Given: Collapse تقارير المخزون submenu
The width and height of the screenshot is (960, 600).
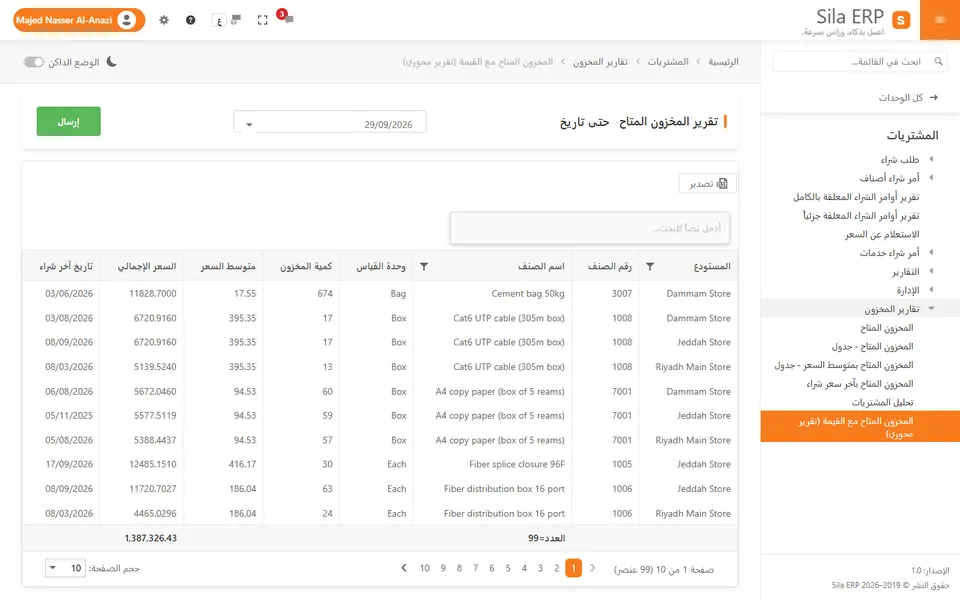Looking at the screenshot, I should (931, 309).
